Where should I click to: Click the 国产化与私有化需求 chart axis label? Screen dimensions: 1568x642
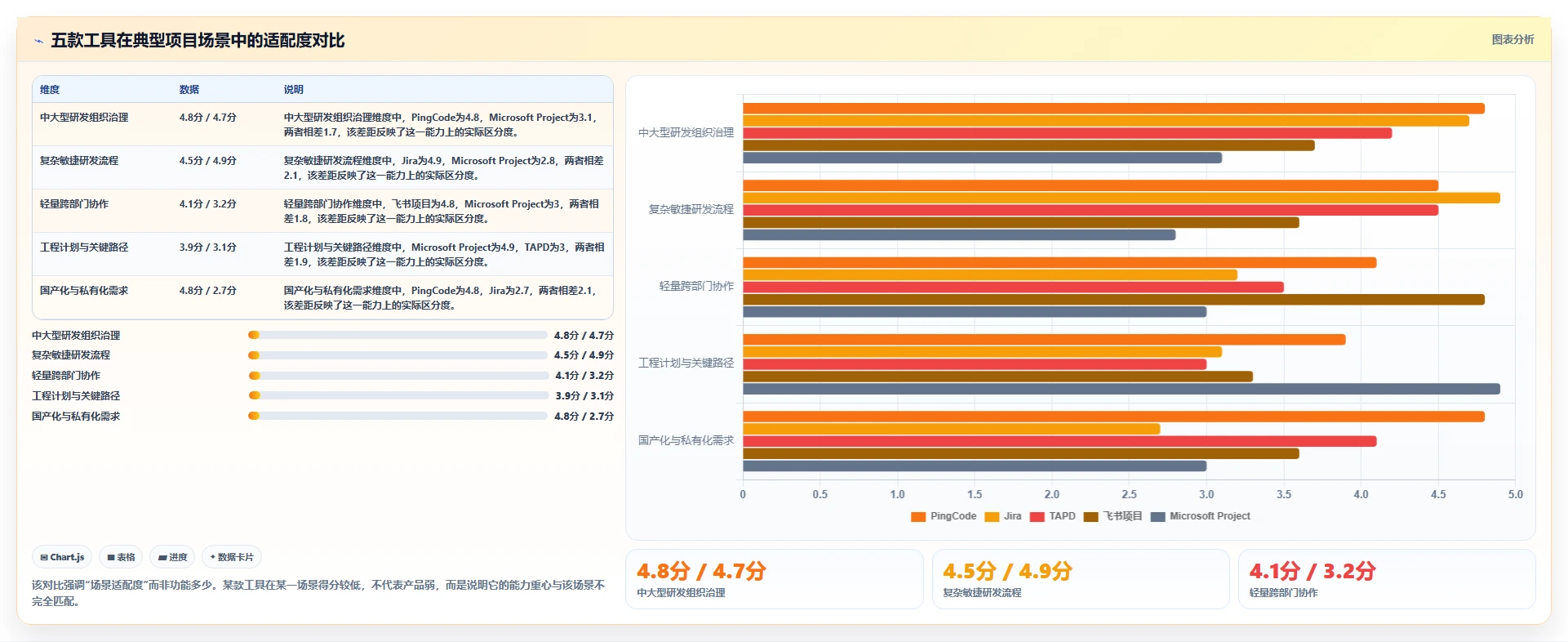686,440
